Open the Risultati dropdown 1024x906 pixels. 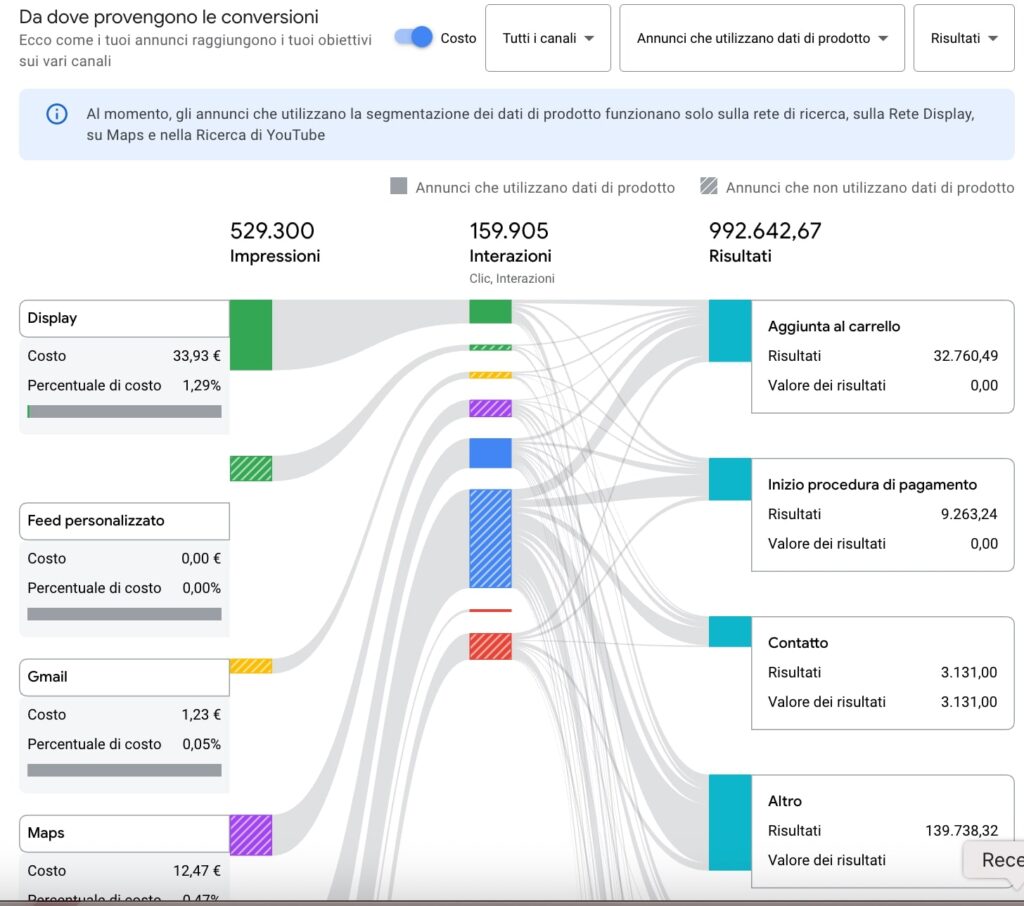963,38
